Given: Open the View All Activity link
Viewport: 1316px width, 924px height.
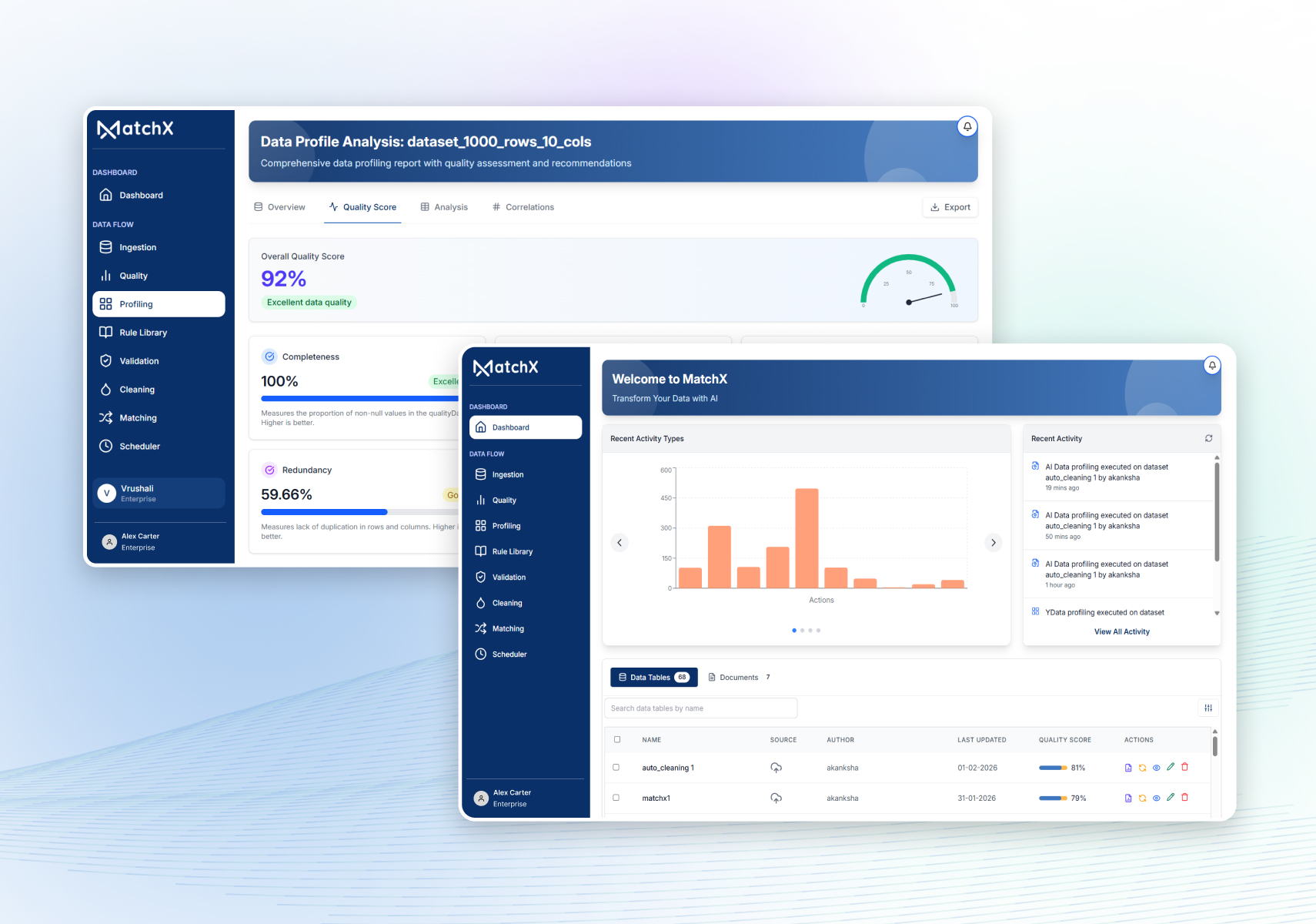Looking at the screenshot, I should 1122,631.
